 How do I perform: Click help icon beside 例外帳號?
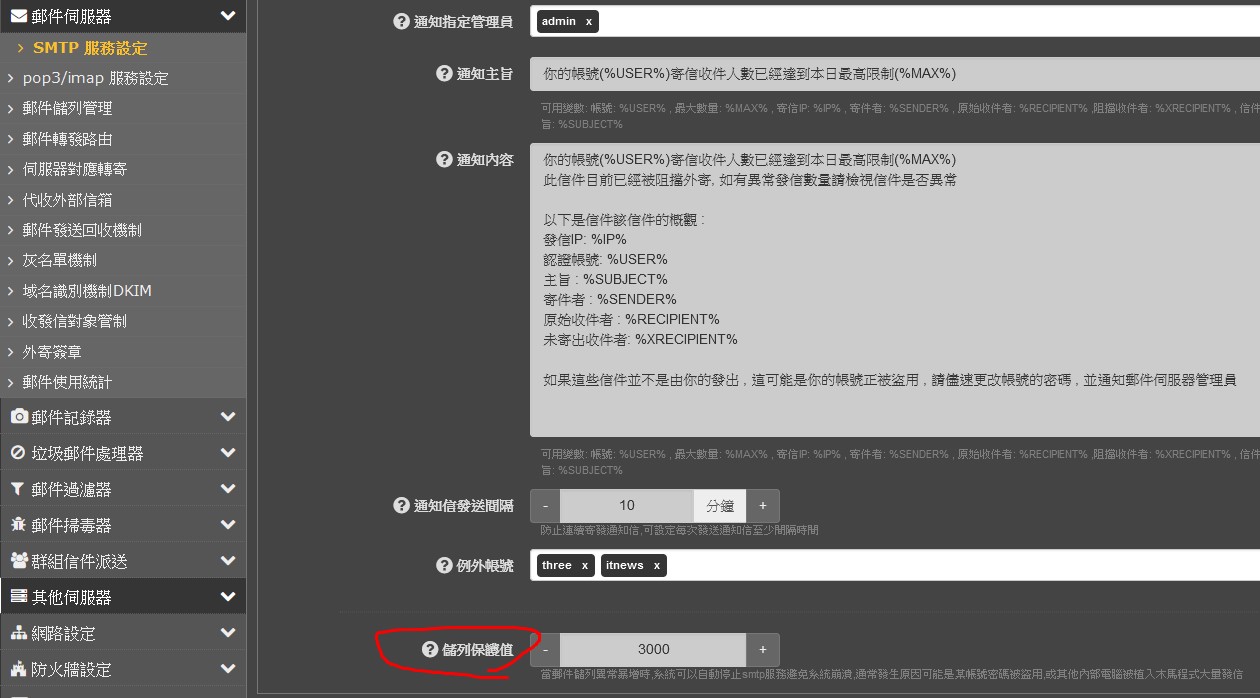click(444, 566)
